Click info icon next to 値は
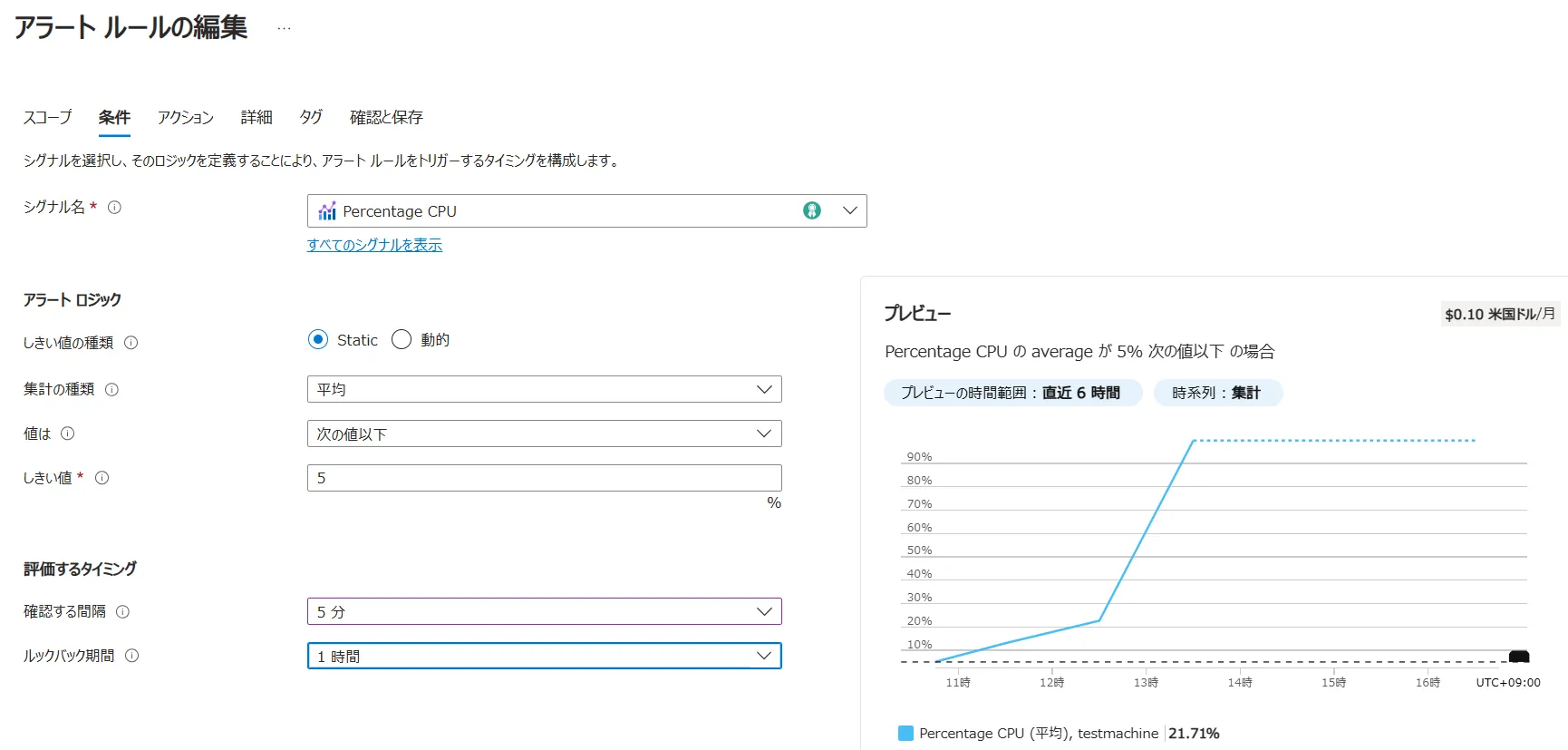The image size is (1568, 750). pyautogui.click(x=67, y=433)
